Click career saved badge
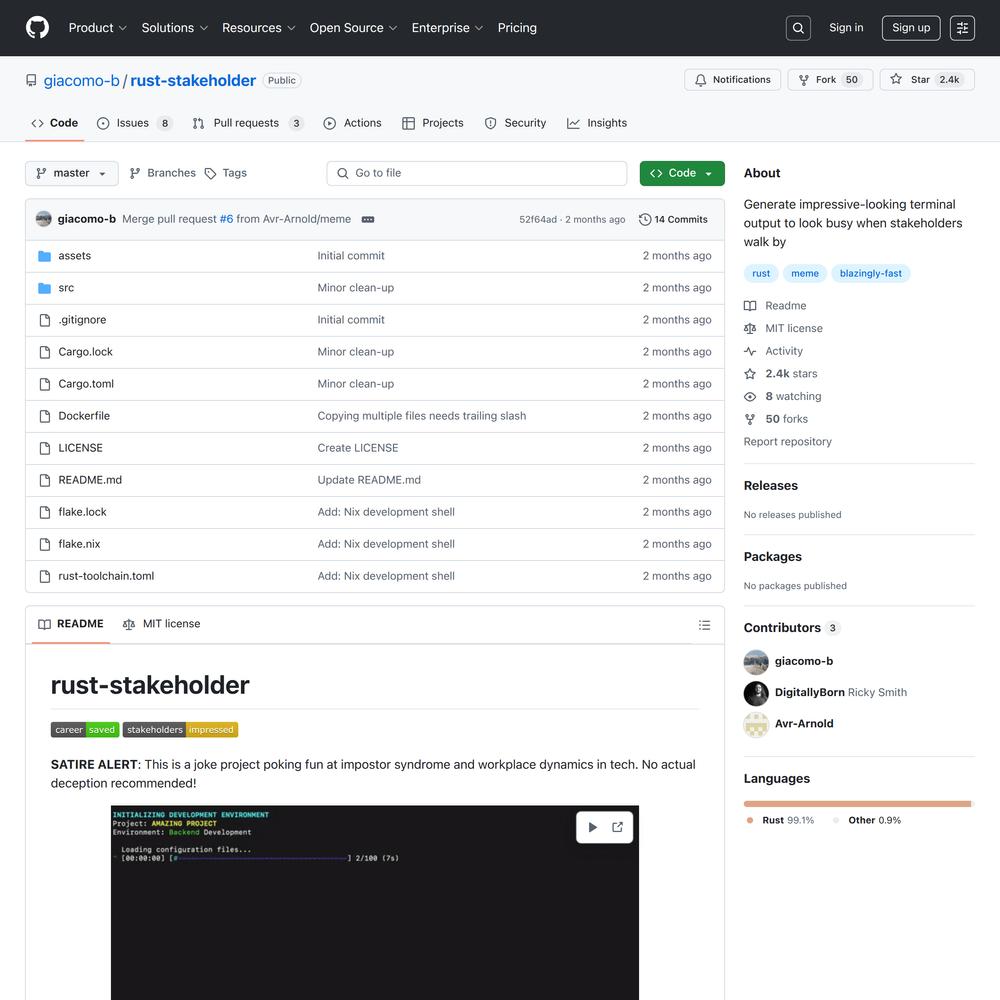Viewport: 1000px width, 1000px height. [85, 730]
